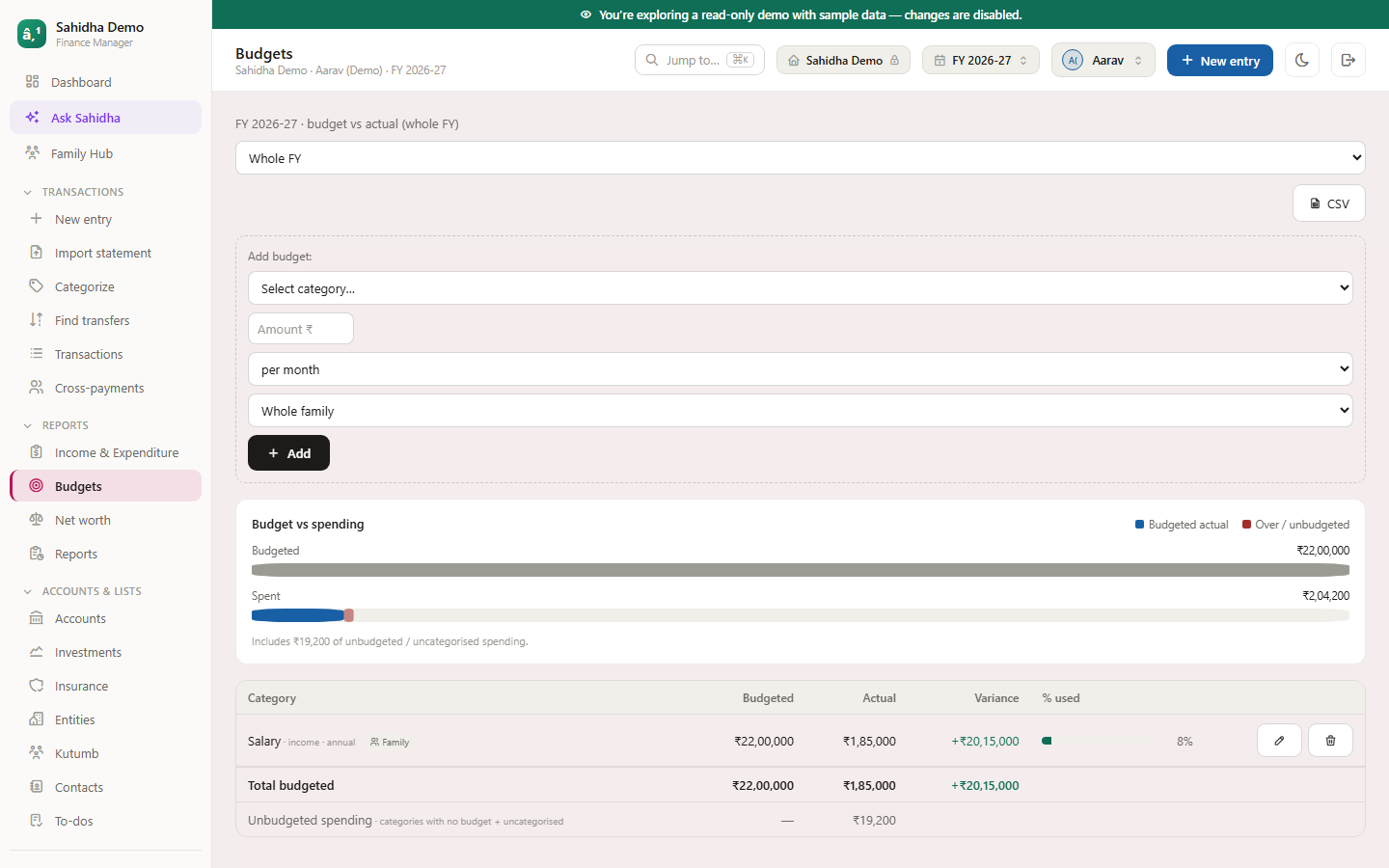Screen dimensions: 1389x868
Task: Open the Select category dropdown
Action: [801, 288]
